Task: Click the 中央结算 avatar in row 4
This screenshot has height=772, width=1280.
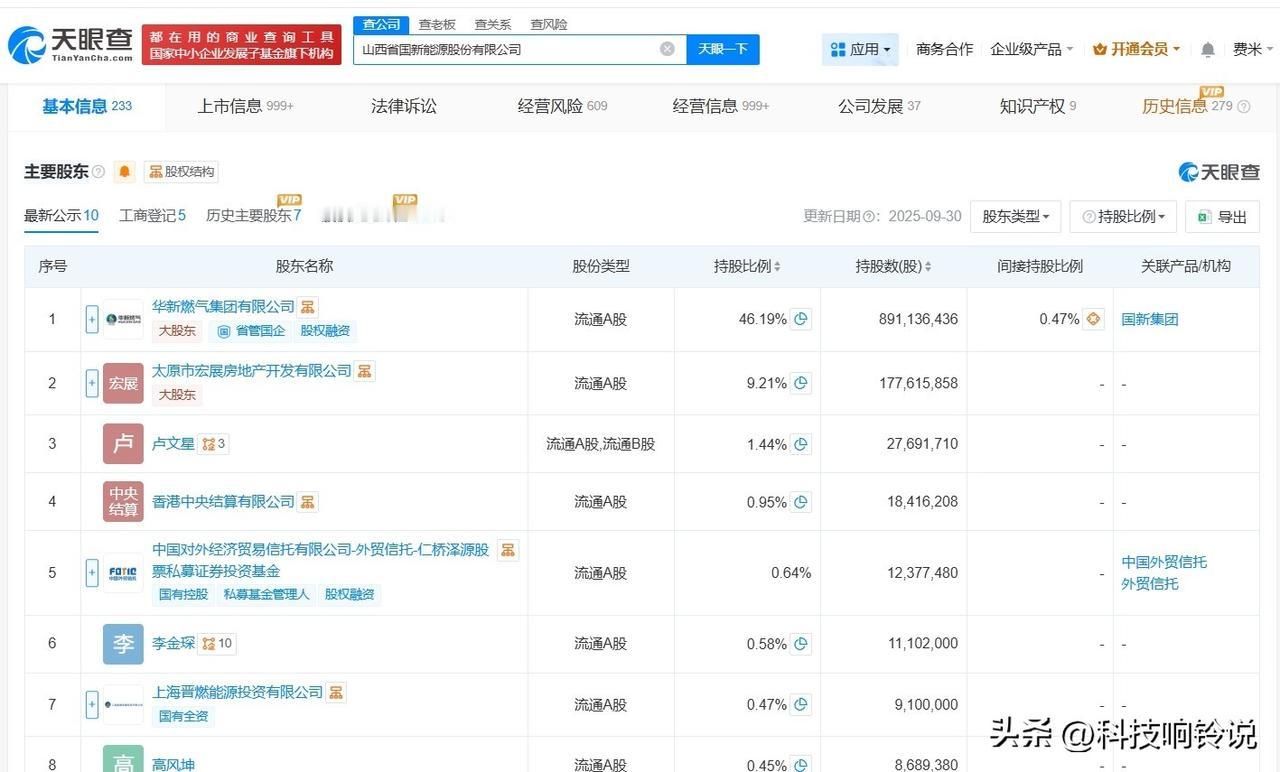Action: tap(123, 502)
